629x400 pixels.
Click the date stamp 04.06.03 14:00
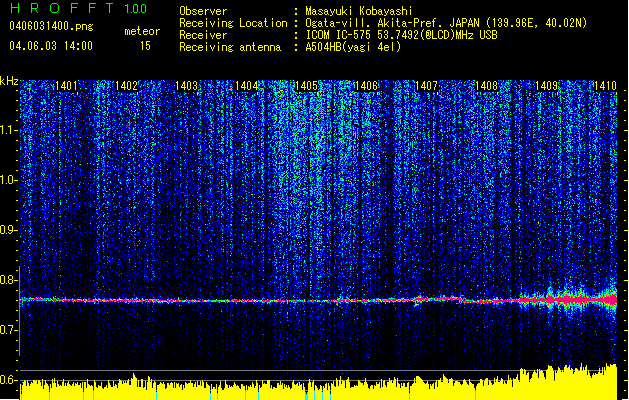51,46
